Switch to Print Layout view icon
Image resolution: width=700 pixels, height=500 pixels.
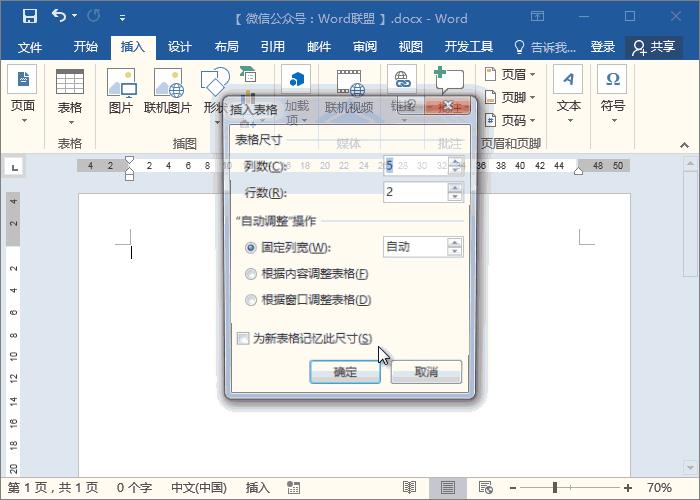tap(448, 488)
